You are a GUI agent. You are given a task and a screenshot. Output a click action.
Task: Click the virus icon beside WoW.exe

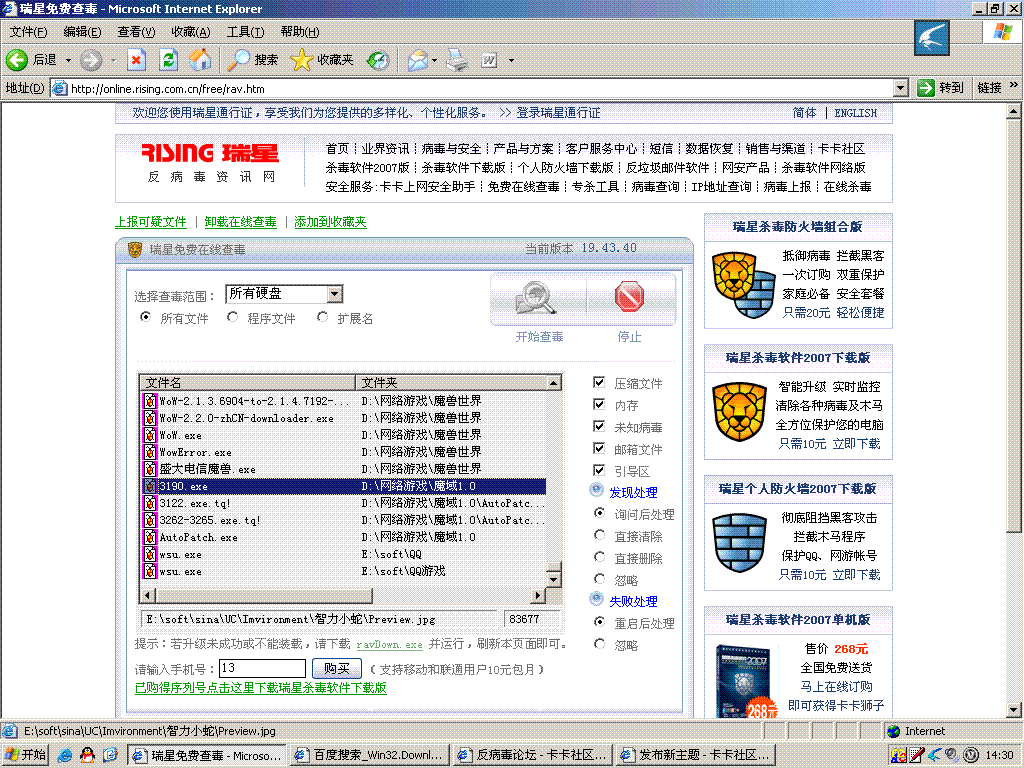150,435
